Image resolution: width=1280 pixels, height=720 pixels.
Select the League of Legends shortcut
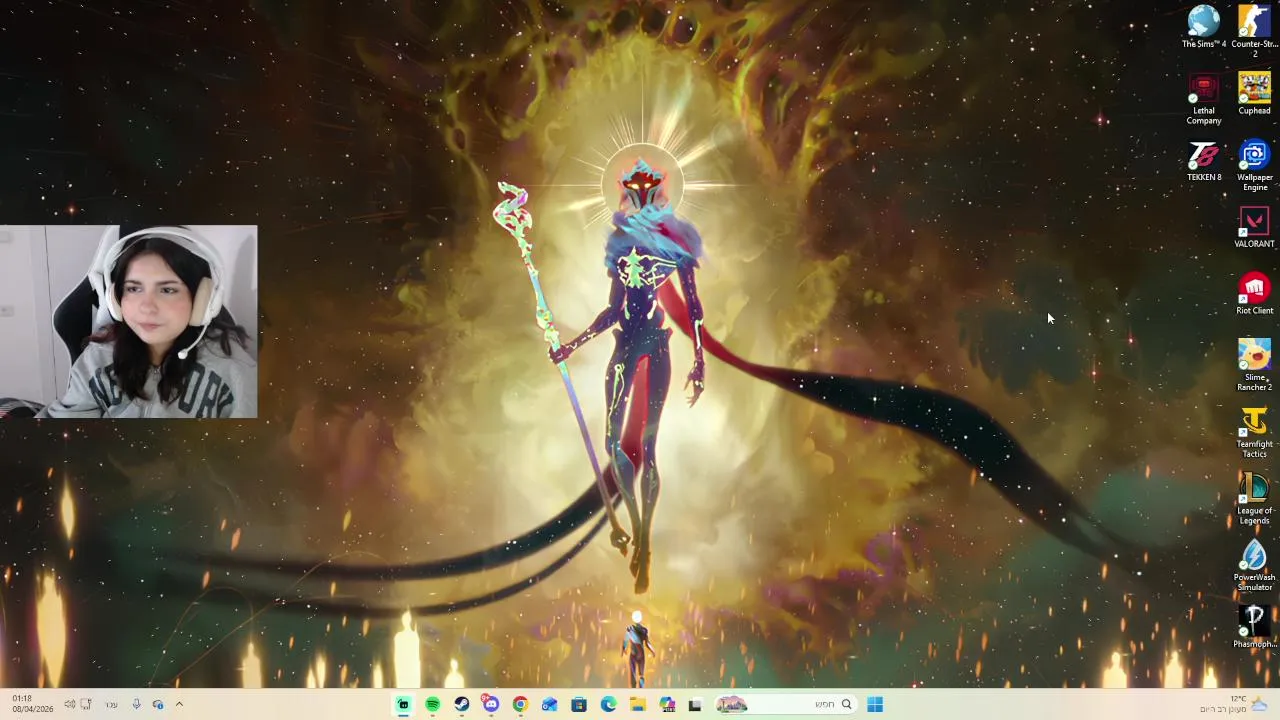click(1255, 500)
